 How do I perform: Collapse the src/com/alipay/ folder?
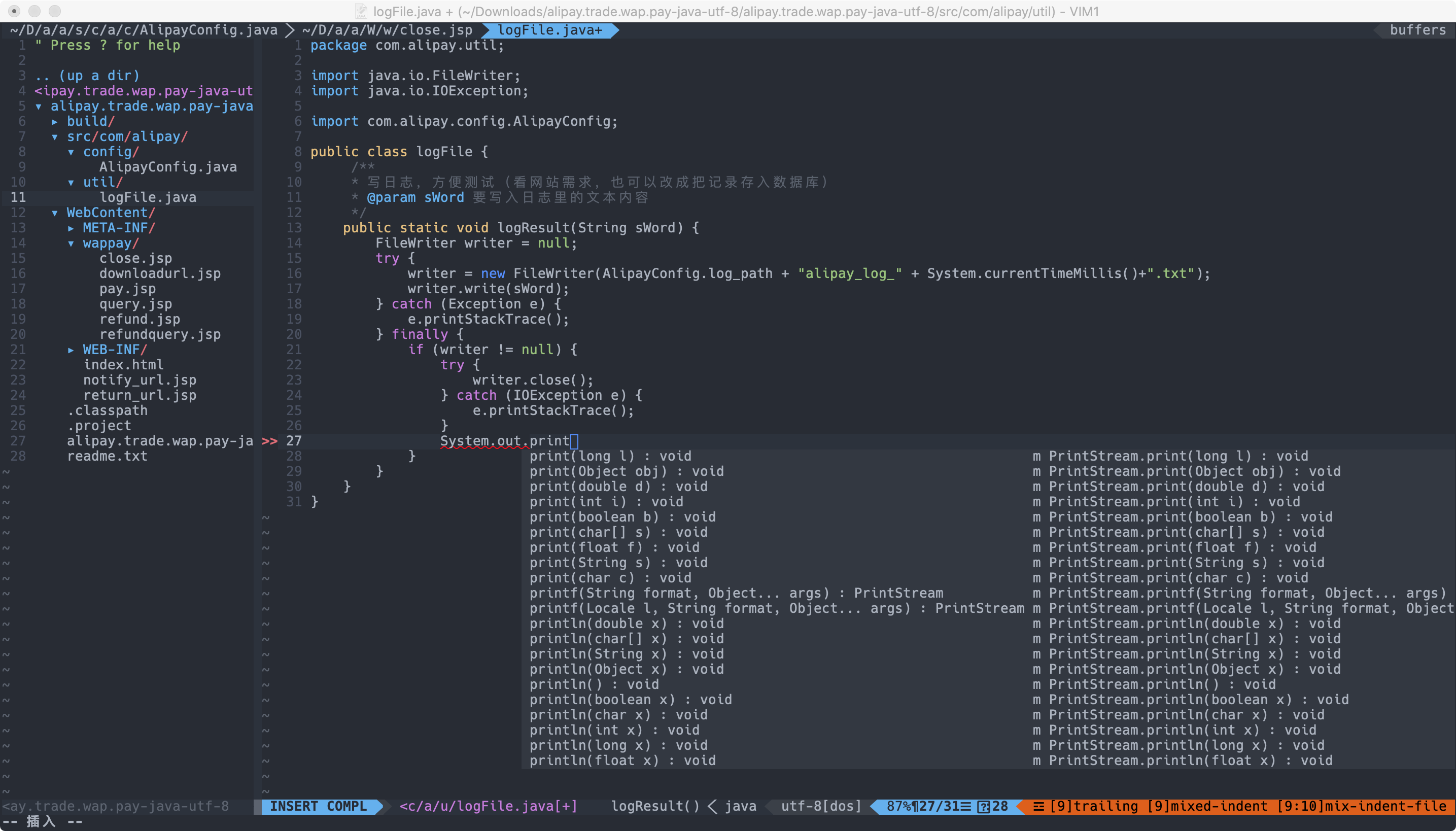point(55,137)
